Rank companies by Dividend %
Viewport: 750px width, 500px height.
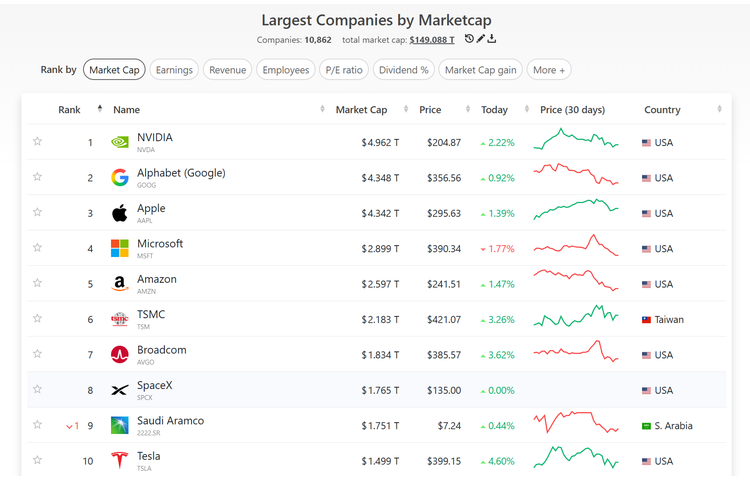(x=404, y=70)
